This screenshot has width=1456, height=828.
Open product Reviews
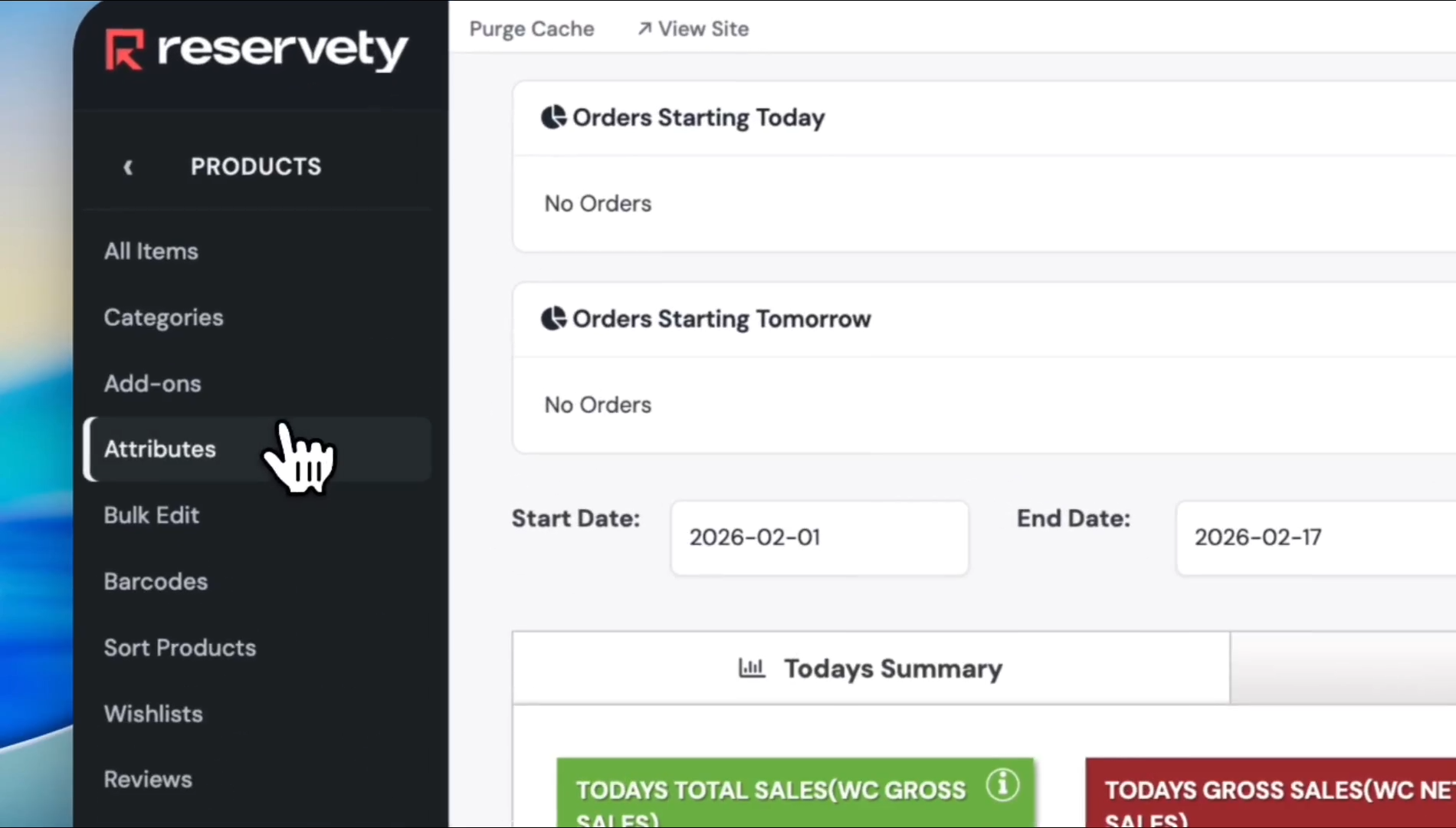(x=148, y=780)
